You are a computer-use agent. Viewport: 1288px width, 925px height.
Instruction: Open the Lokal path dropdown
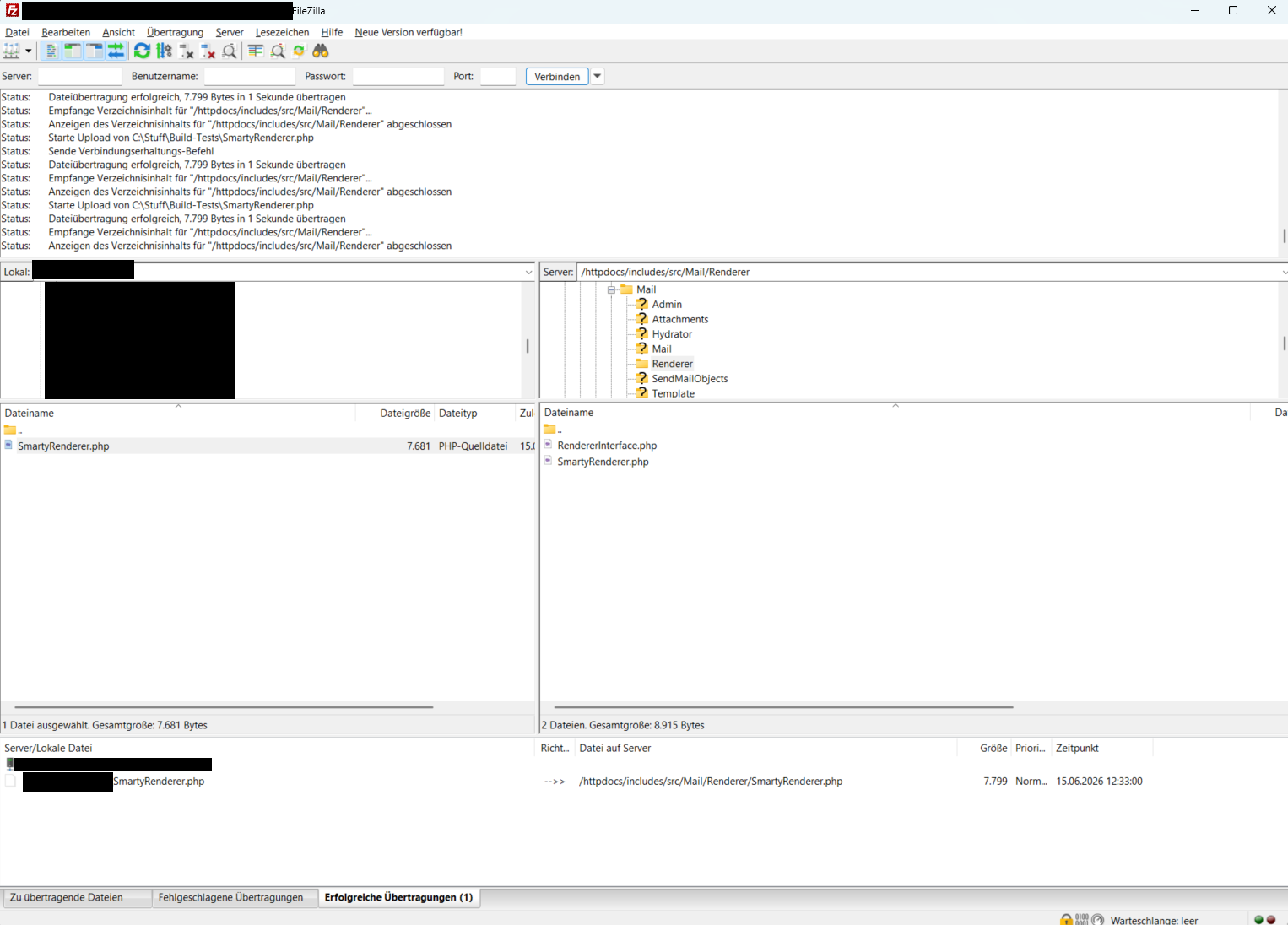tap(529, 272)
